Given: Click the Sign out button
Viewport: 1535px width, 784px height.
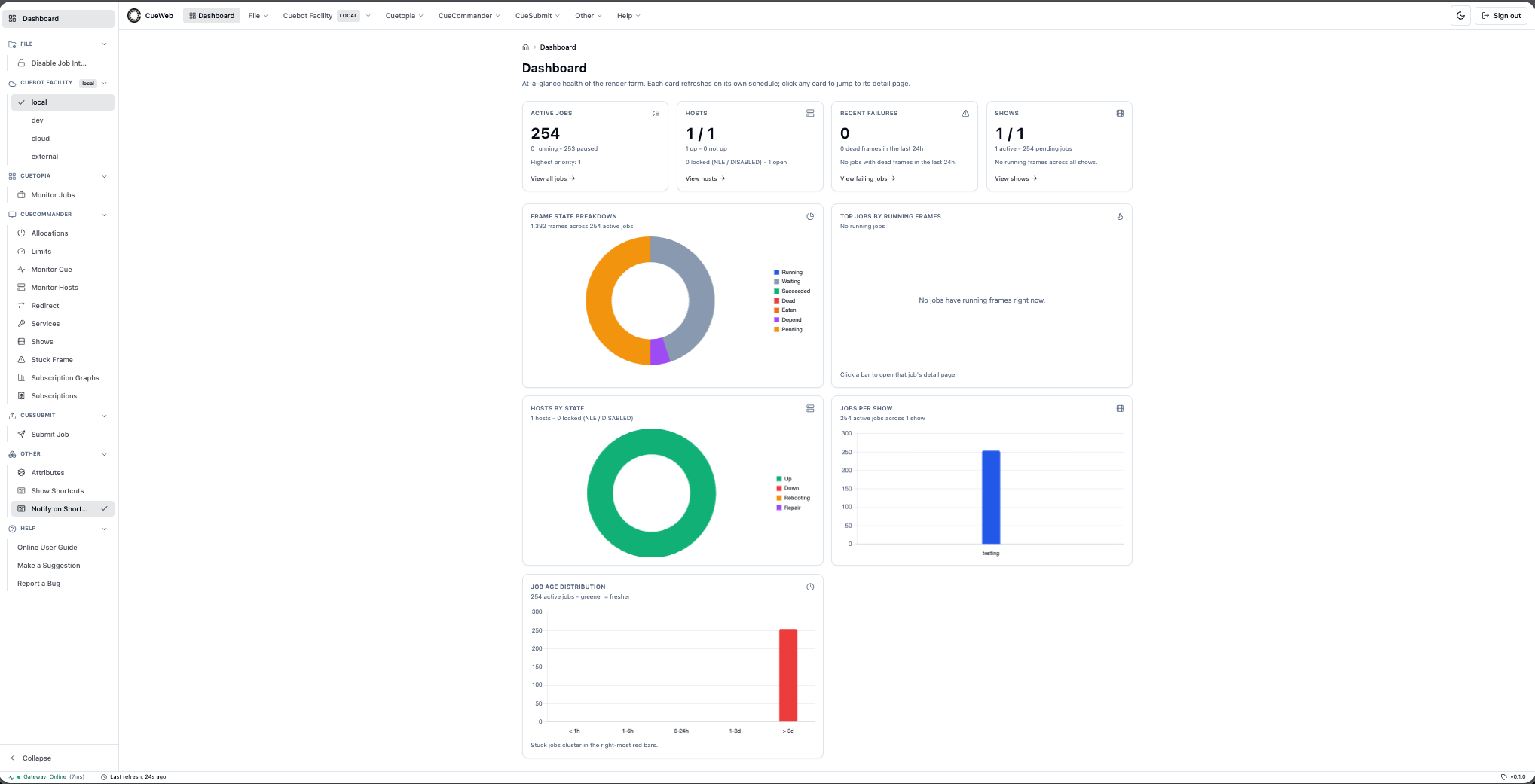Looking at the screenshot, I should coord(1501,15).
